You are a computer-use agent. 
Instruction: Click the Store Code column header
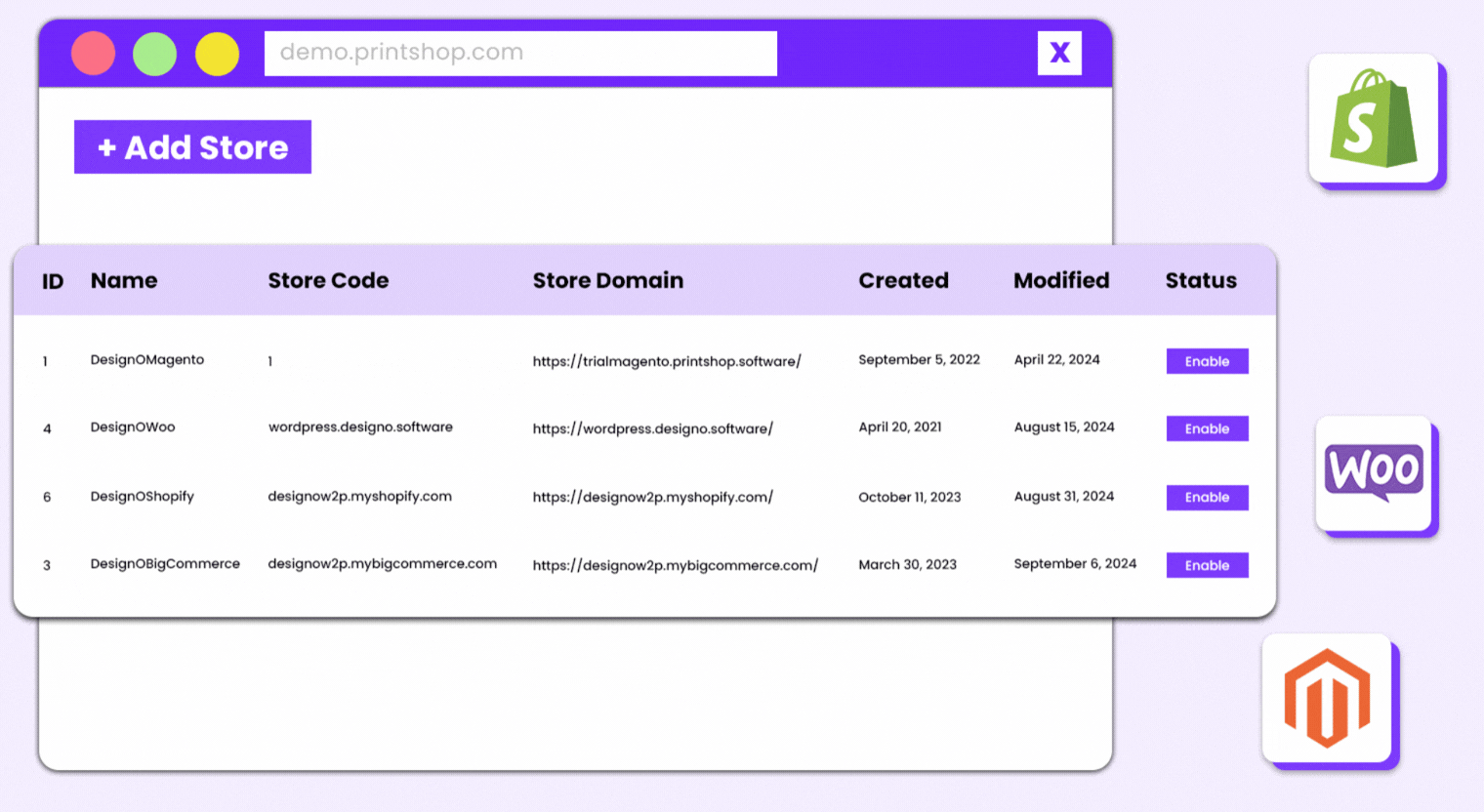(x=328, y=281)
